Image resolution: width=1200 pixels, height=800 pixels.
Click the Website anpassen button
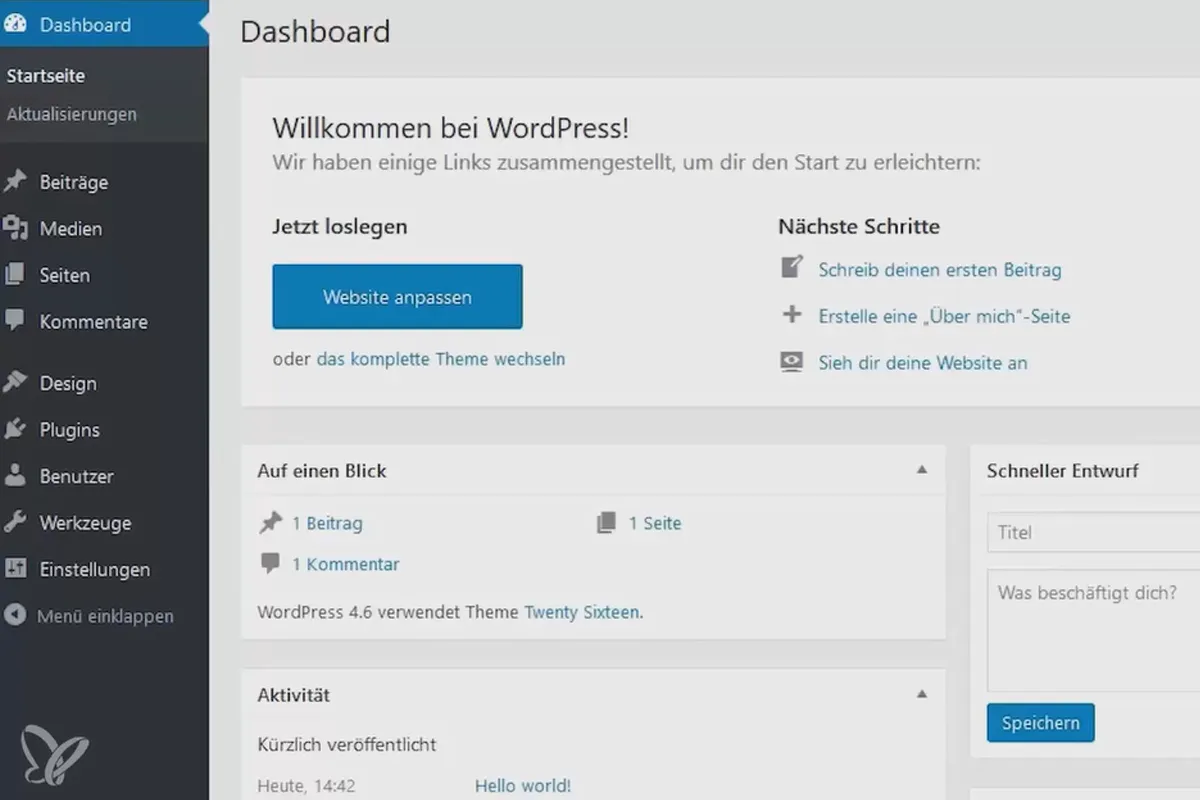click(x=397, y=297)
